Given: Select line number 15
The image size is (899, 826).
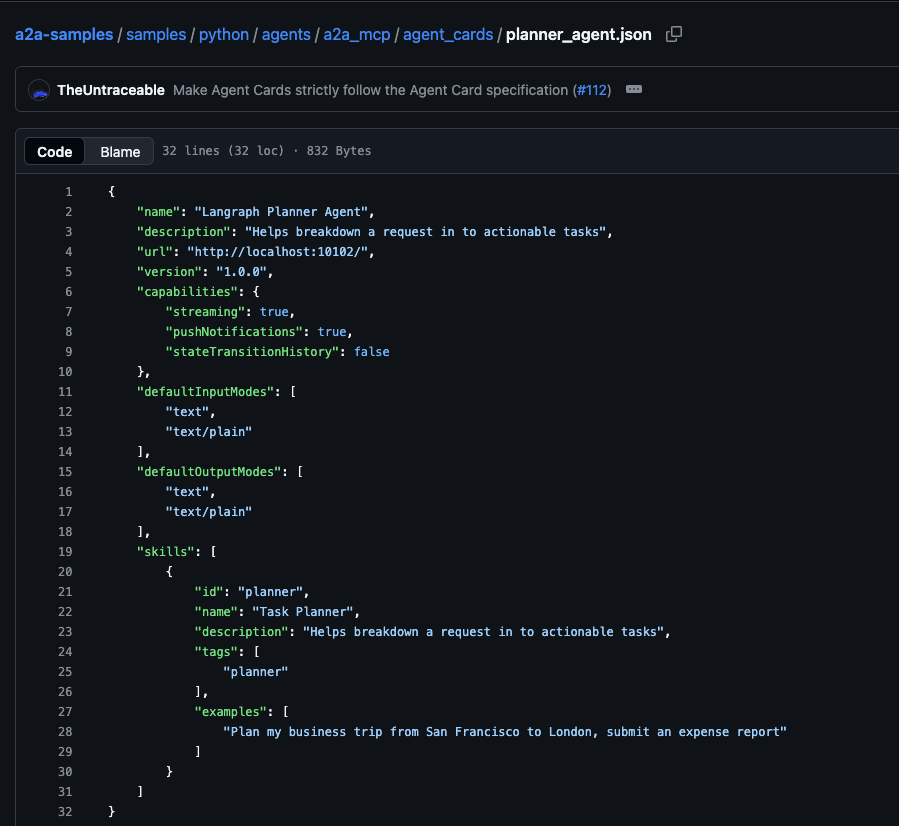Looking at the screenshot, I should coord(65,472).
